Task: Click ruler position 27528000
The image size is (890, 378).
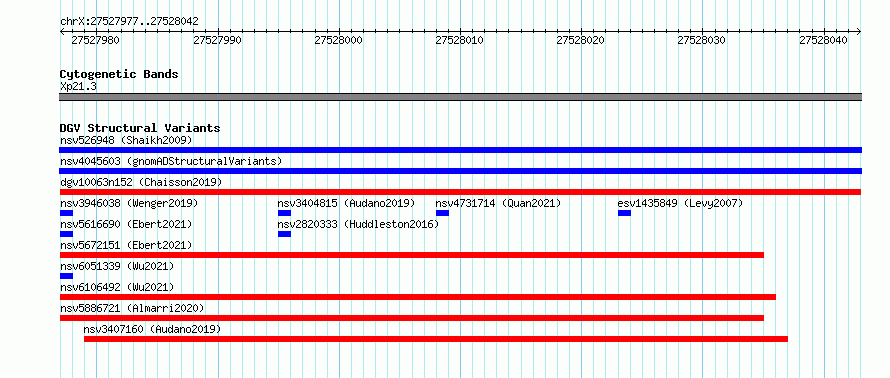Action: click(x=338, y=40)
